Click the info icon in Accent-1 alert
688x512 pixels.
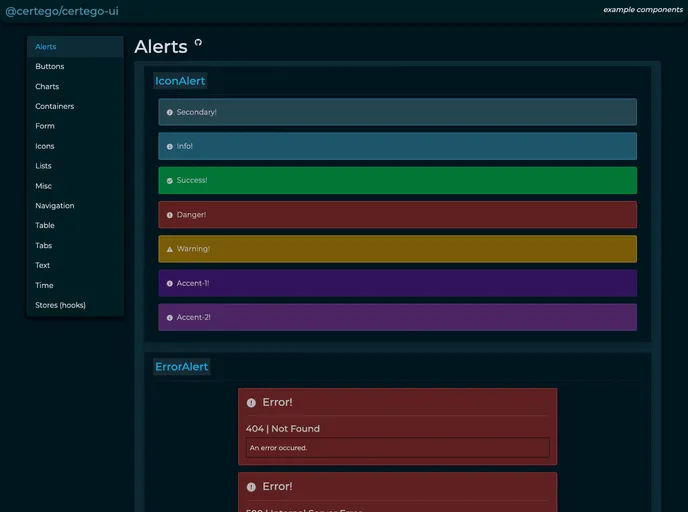tap(169, 283)
